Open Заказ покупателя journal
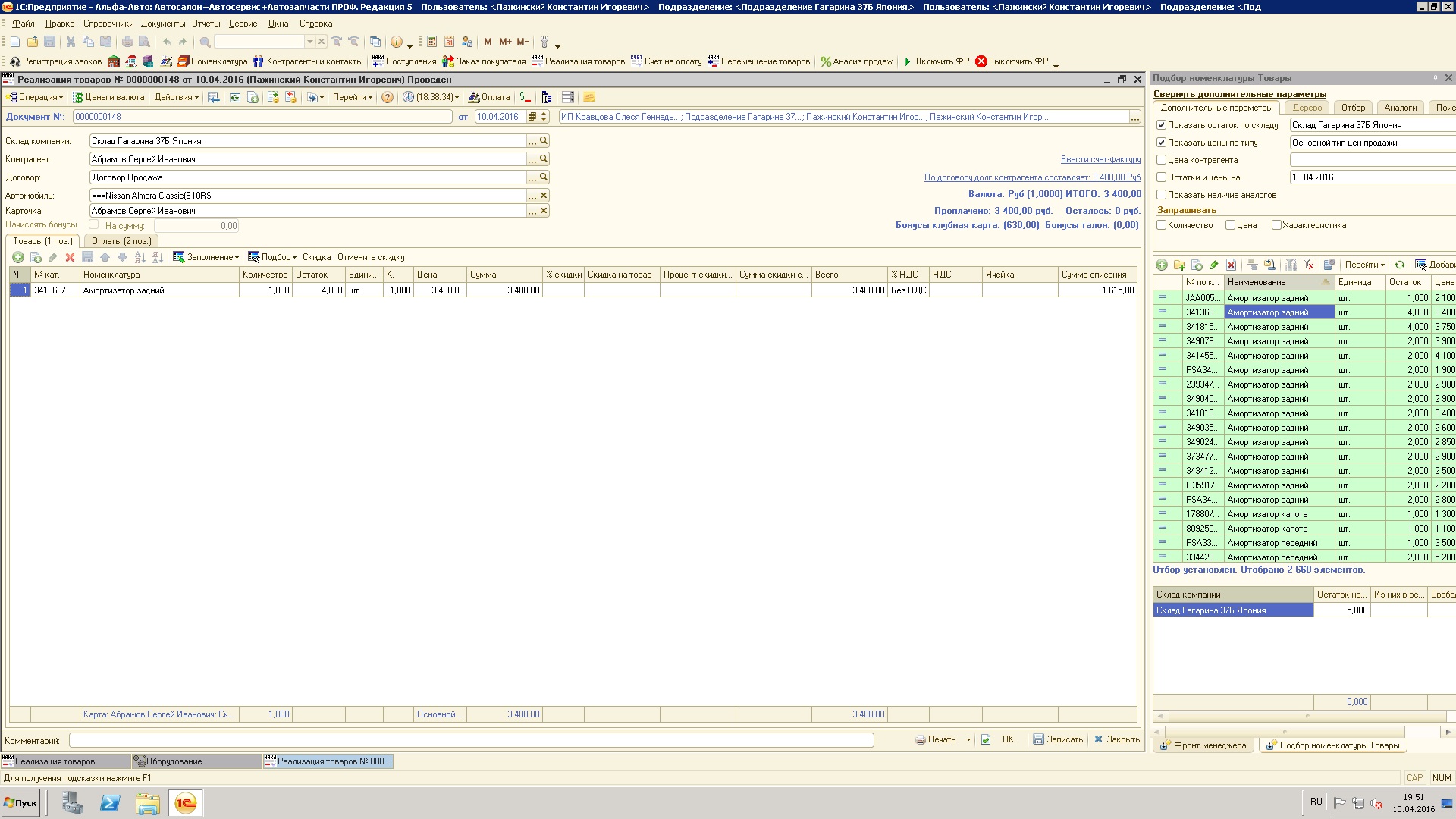The height and width of the screenshot is (819, 1456). (484, 61)
